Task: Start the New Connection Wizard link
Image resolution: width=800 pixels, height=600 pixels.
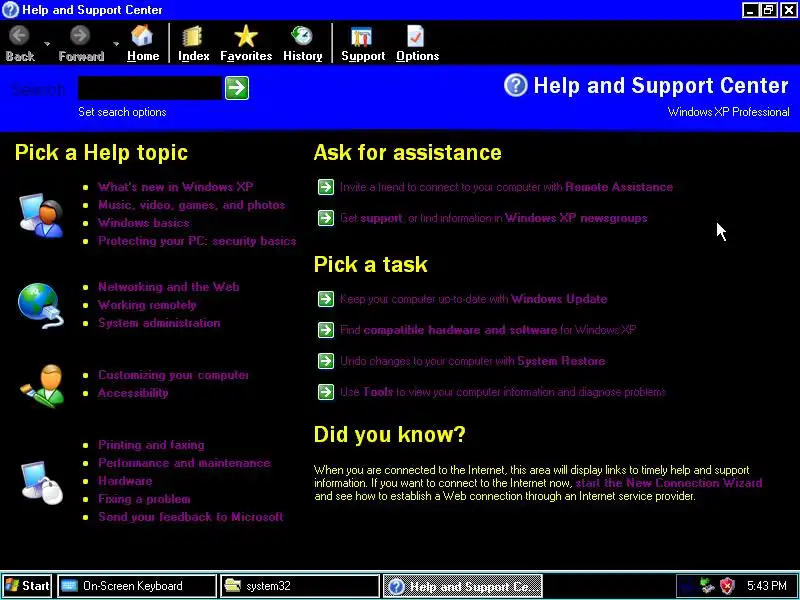Action: click(669, 483)
